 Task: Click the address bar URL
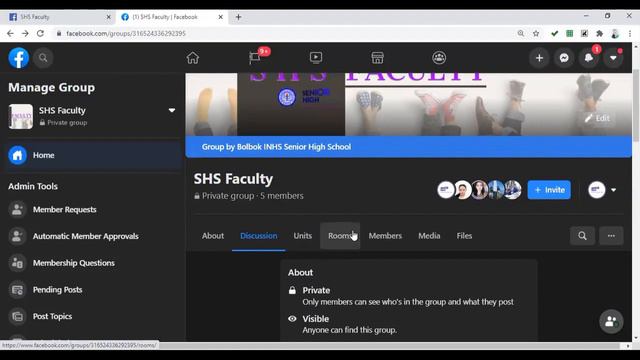(126, 33)
